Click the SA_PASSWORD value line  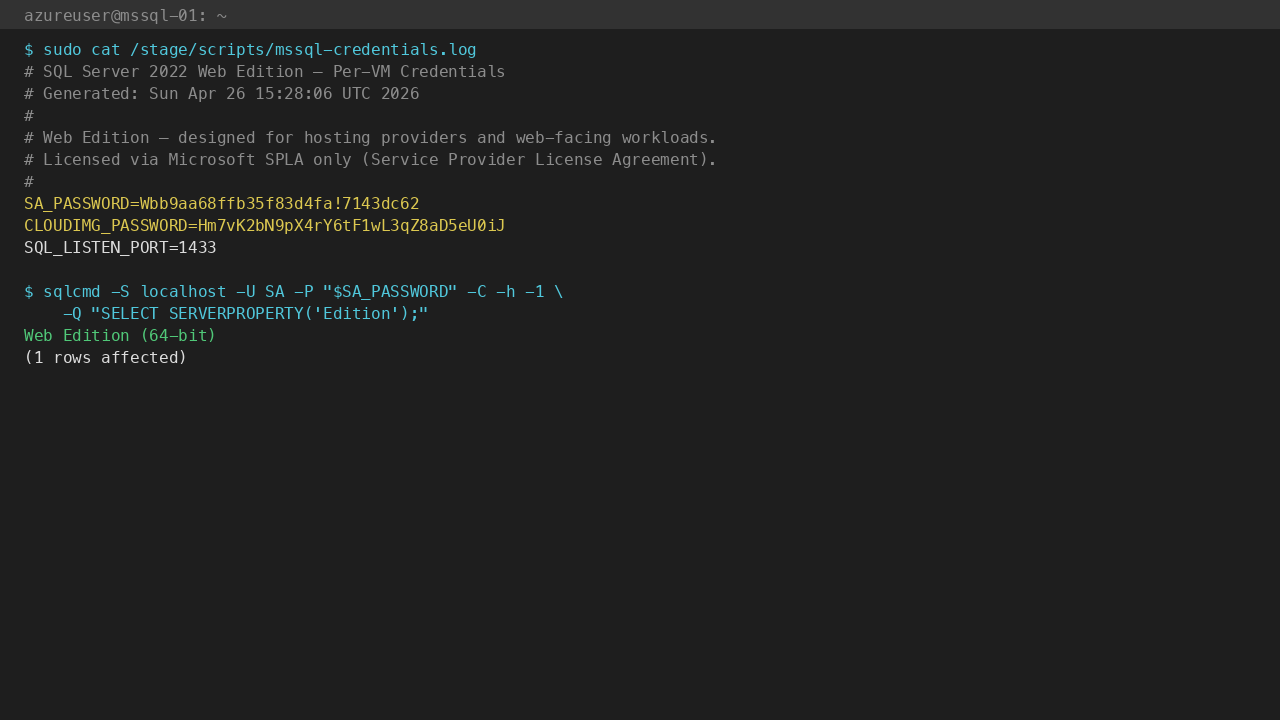tap(222, 204)
